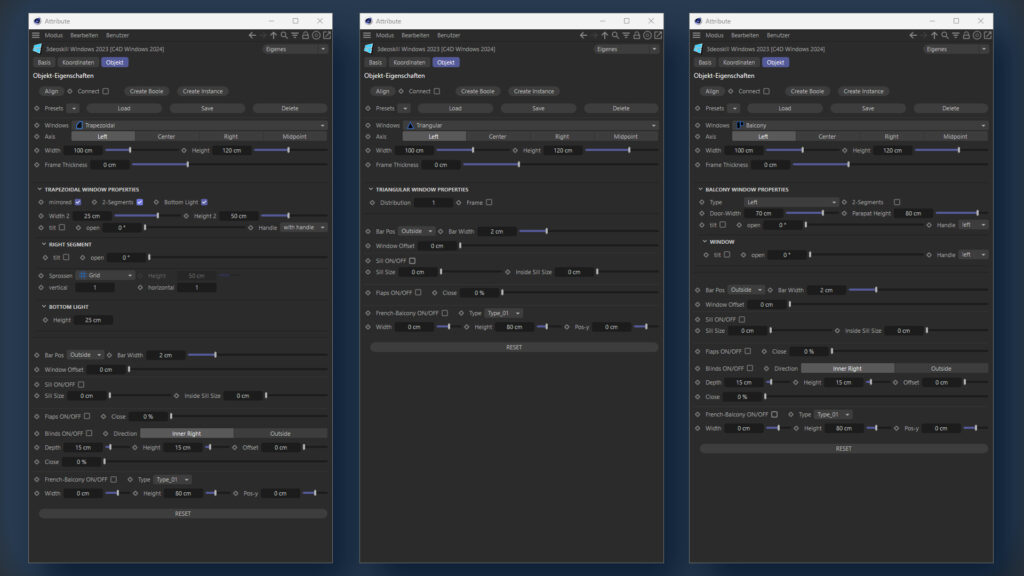Click up arrow in Trapezoidal attribute window
This screenshot has width=1024, height=576.
[x=274, y=35]
